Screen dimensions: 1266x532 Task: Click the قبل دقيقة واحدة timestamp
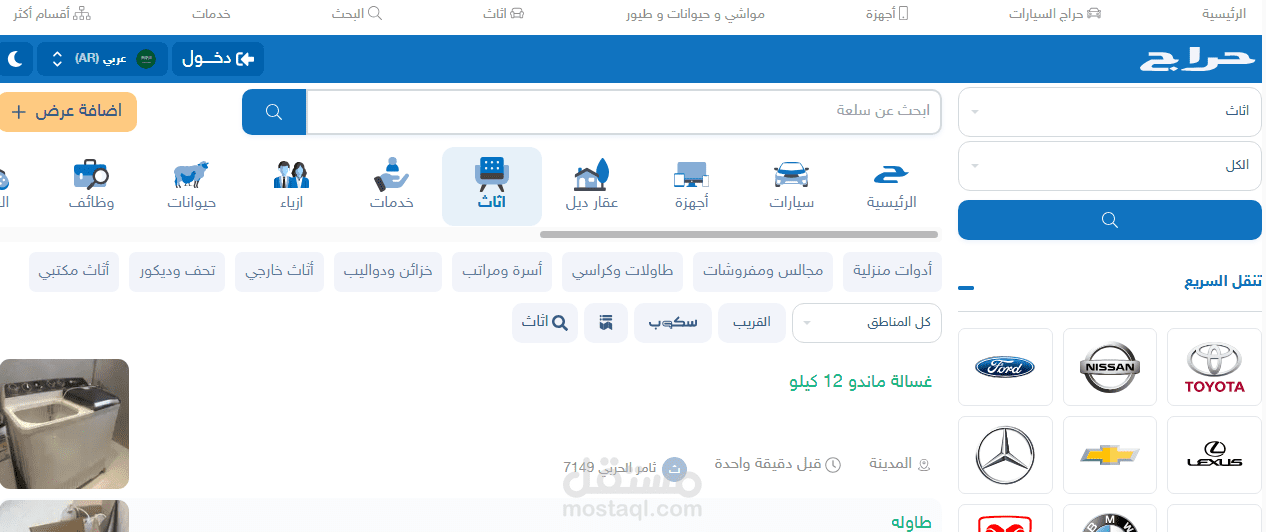(777, 464)
